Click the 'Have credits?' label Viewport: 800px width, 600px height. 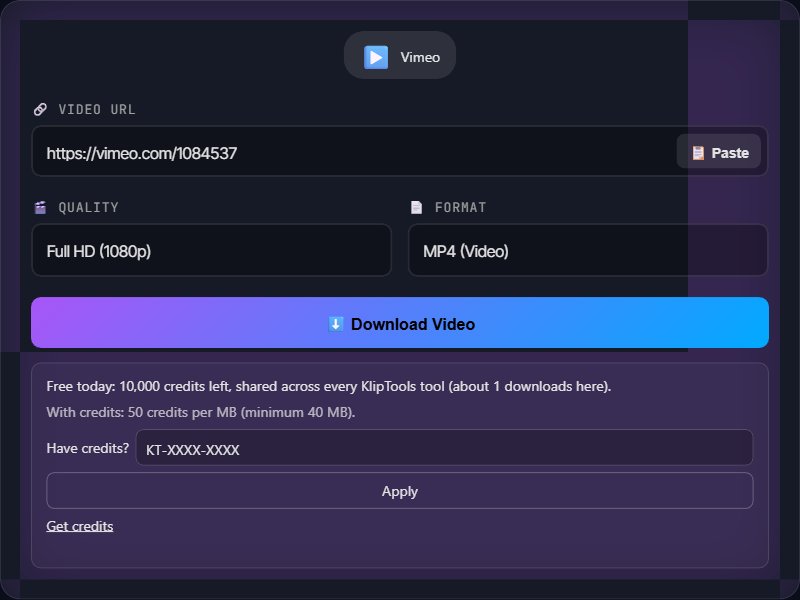click(x=88, y=448)
